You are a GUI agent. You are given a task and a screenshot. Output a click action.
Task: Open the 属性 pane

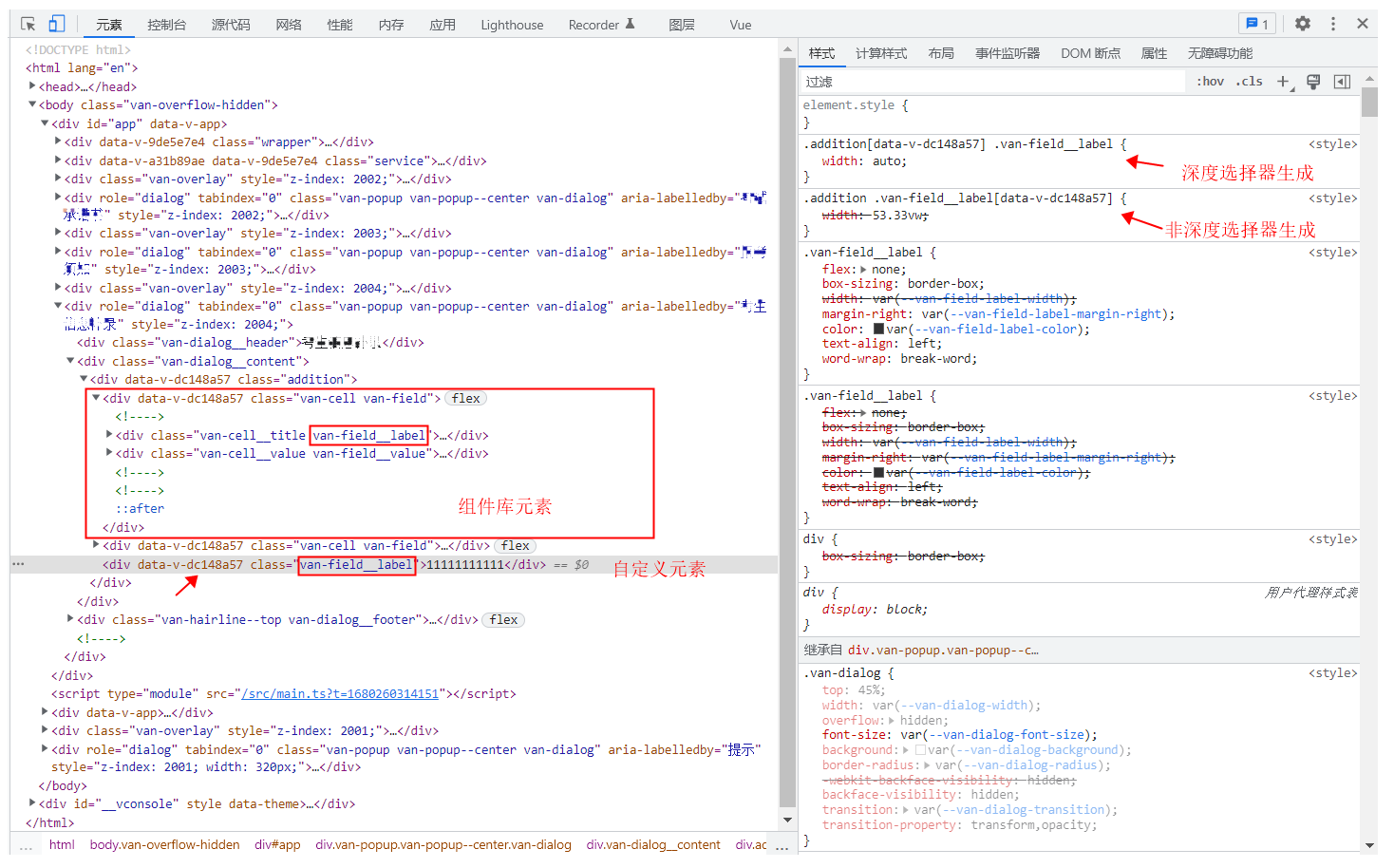[1154, 53]
